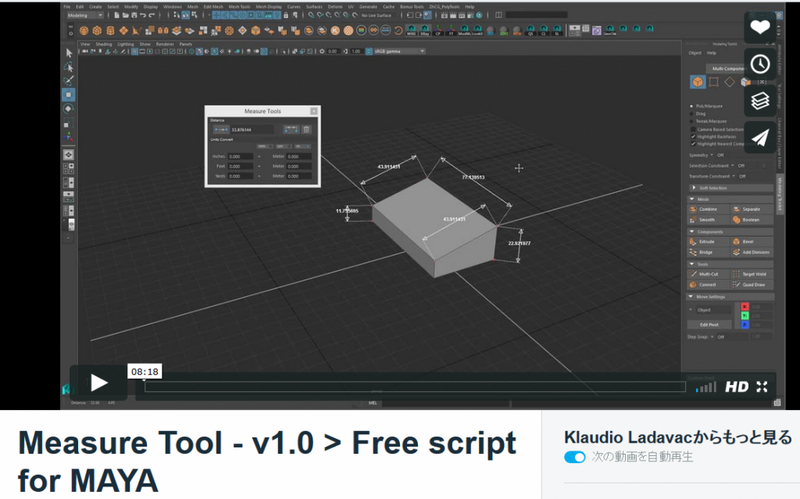The width and height of the screenshot is (800, 499).
Task: Collapse the Mesh section
Action: (730, 199)
